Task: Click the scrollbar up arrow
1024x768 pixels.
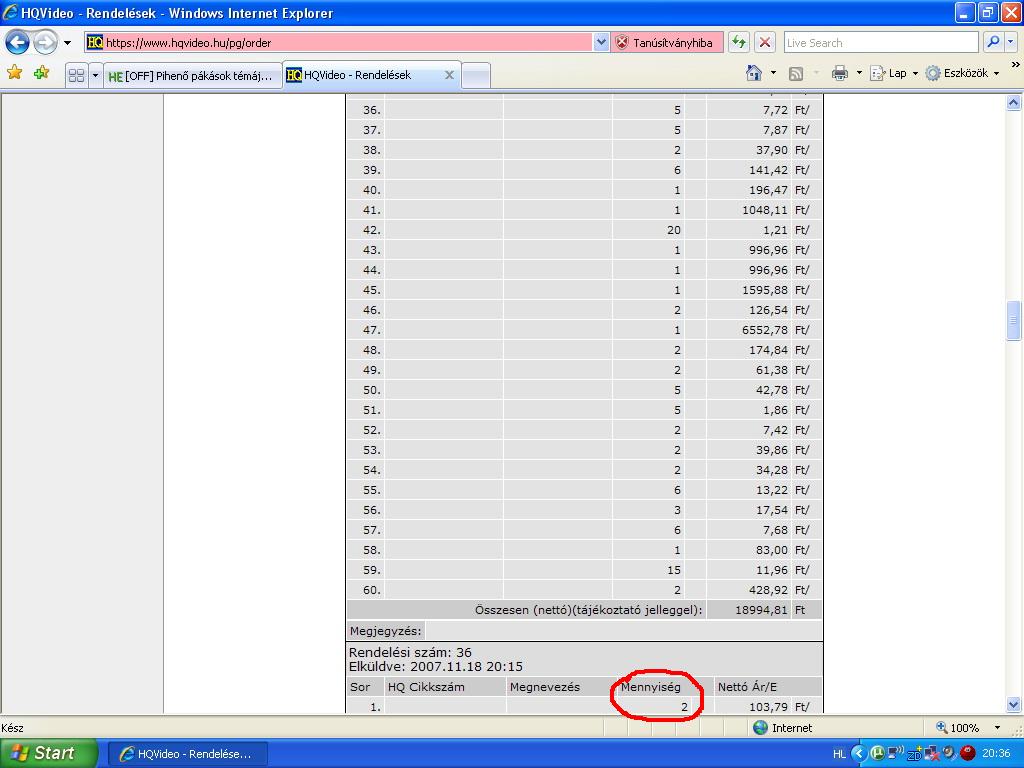Action: (1014, 103)
